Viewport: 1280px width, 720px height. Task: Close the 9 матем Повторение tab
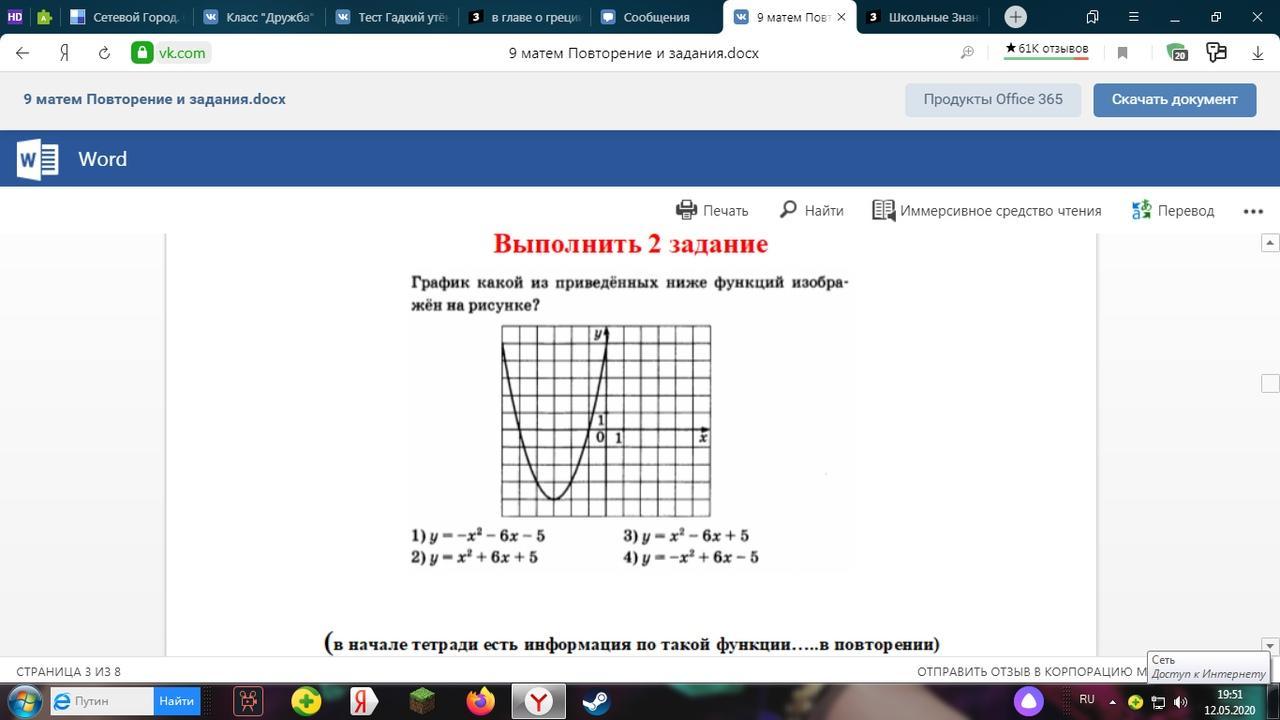click(x=841, y=17)
